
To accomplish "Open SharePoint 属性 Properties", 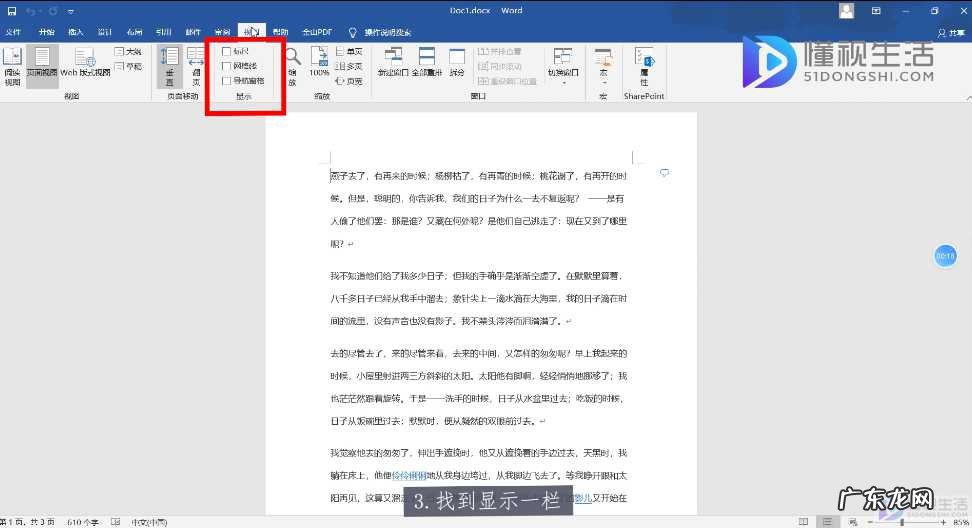I will click(645, 66).
